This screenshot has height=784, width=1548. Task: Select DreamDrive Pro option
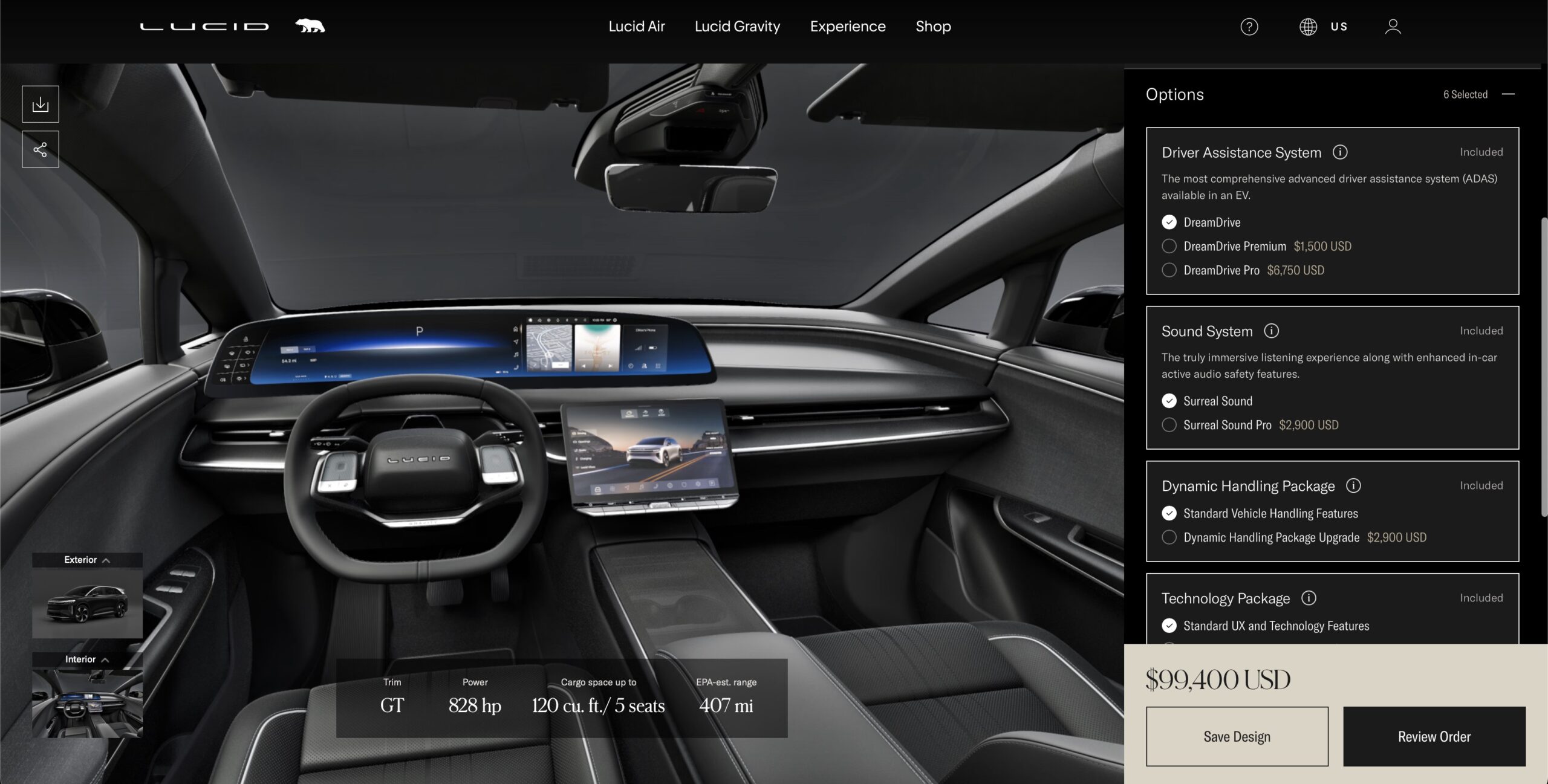(1169, 270)
